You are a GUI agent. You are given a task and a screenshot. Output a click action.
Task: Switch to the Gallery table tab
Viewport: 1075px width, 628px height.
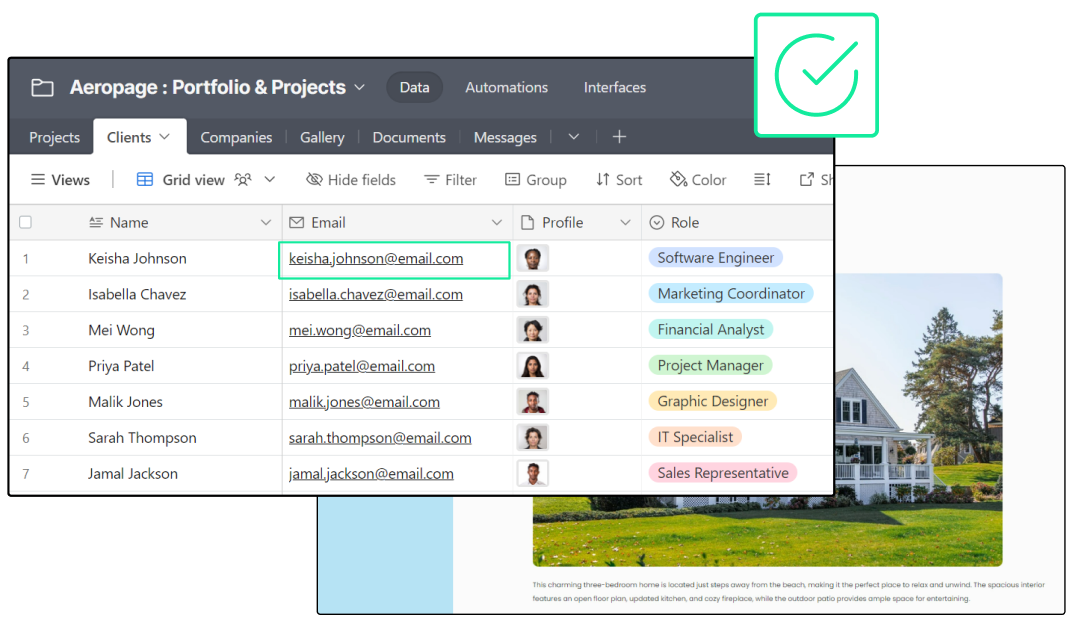(322, 137)
